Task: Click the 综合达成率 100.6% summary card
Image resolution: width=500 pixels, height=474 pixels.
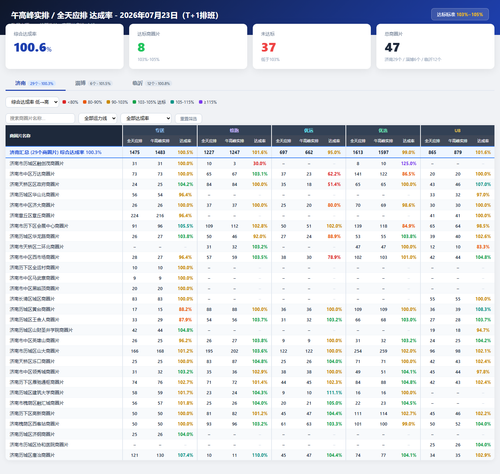Action: pyautogui.click(x=64, y=46)
